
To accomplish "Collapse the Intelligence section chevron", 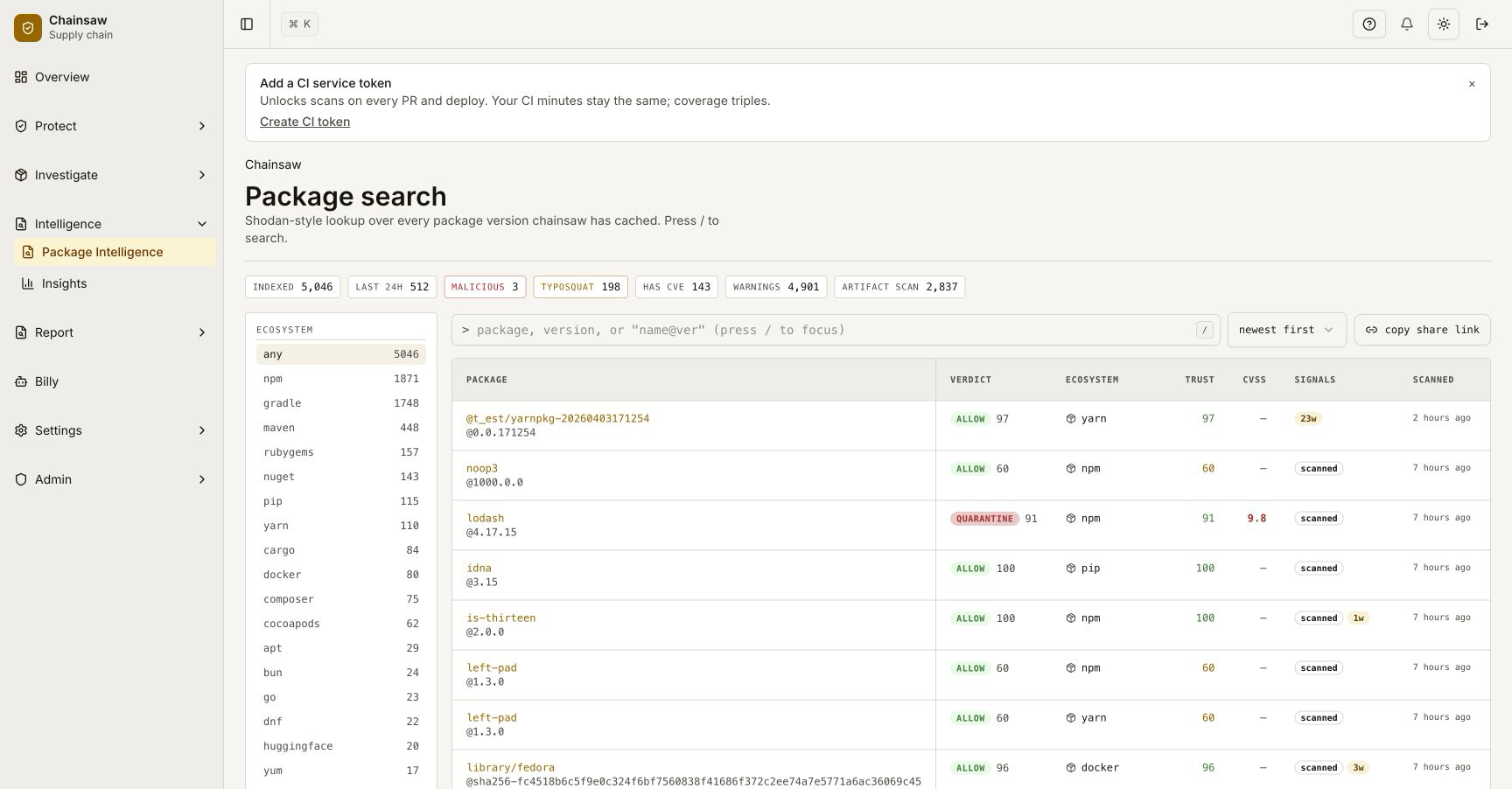I will (x=202, y=224).
